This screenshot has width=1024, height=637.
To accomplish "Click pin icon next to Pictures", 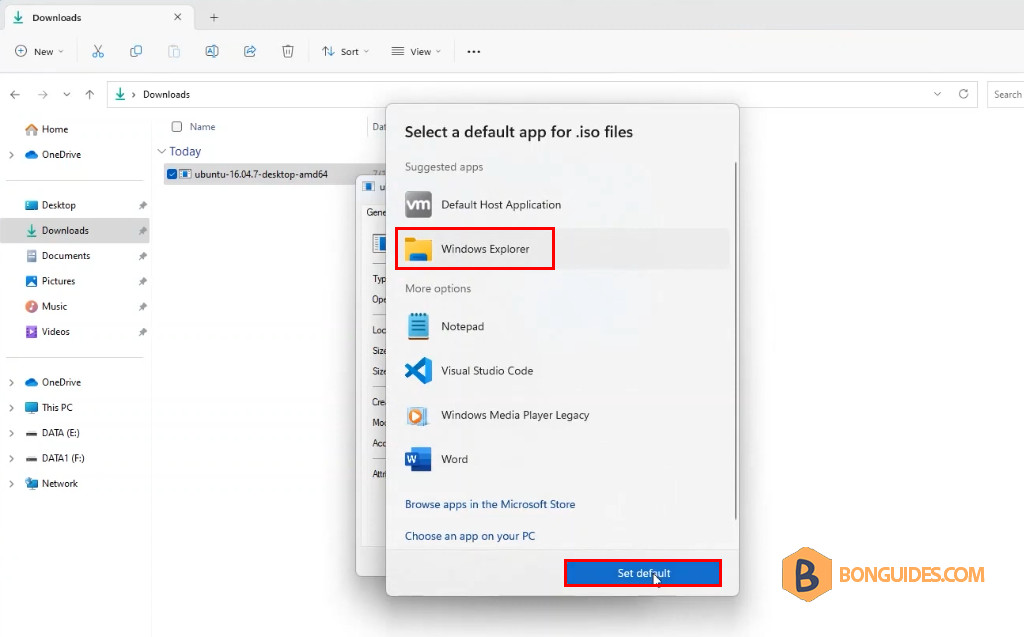I will tap(142, 281).
